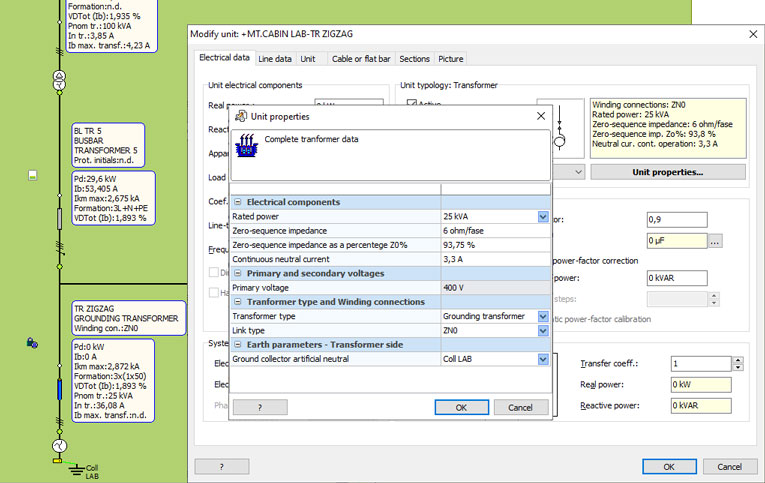This screenshot has height=483, width=765.
Task: Toggle the Active checkbox
Action: (x=410, y=104)
